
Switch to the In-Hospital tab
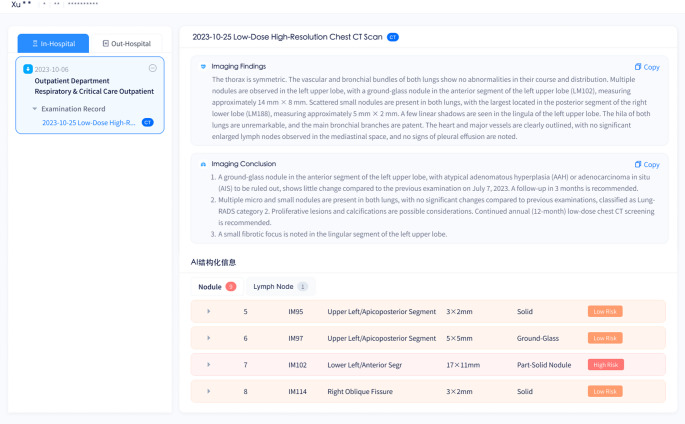pos(53,44)
